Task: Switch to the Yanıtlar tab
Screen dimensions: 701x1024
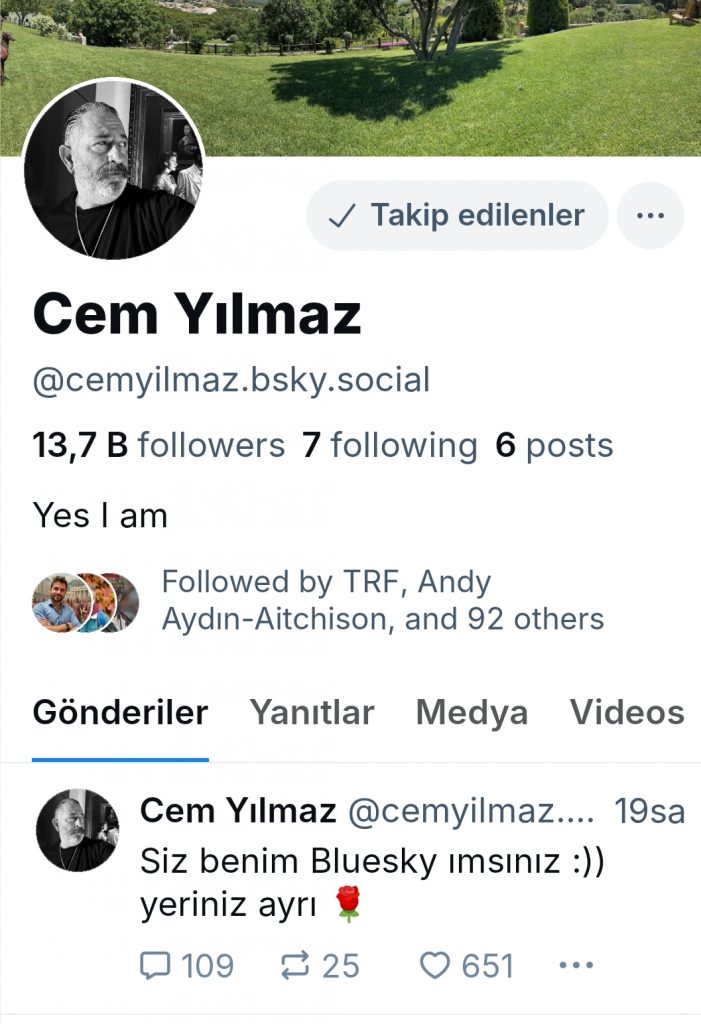Action: pos(312,712)
